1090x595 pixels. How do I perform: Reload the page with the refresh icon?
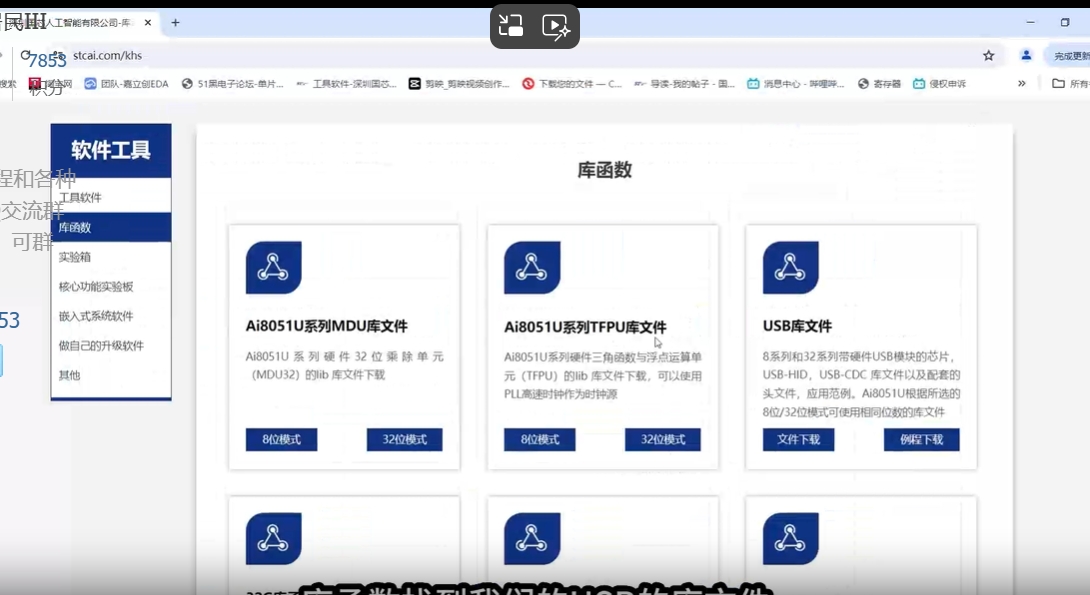click(26, 55)
